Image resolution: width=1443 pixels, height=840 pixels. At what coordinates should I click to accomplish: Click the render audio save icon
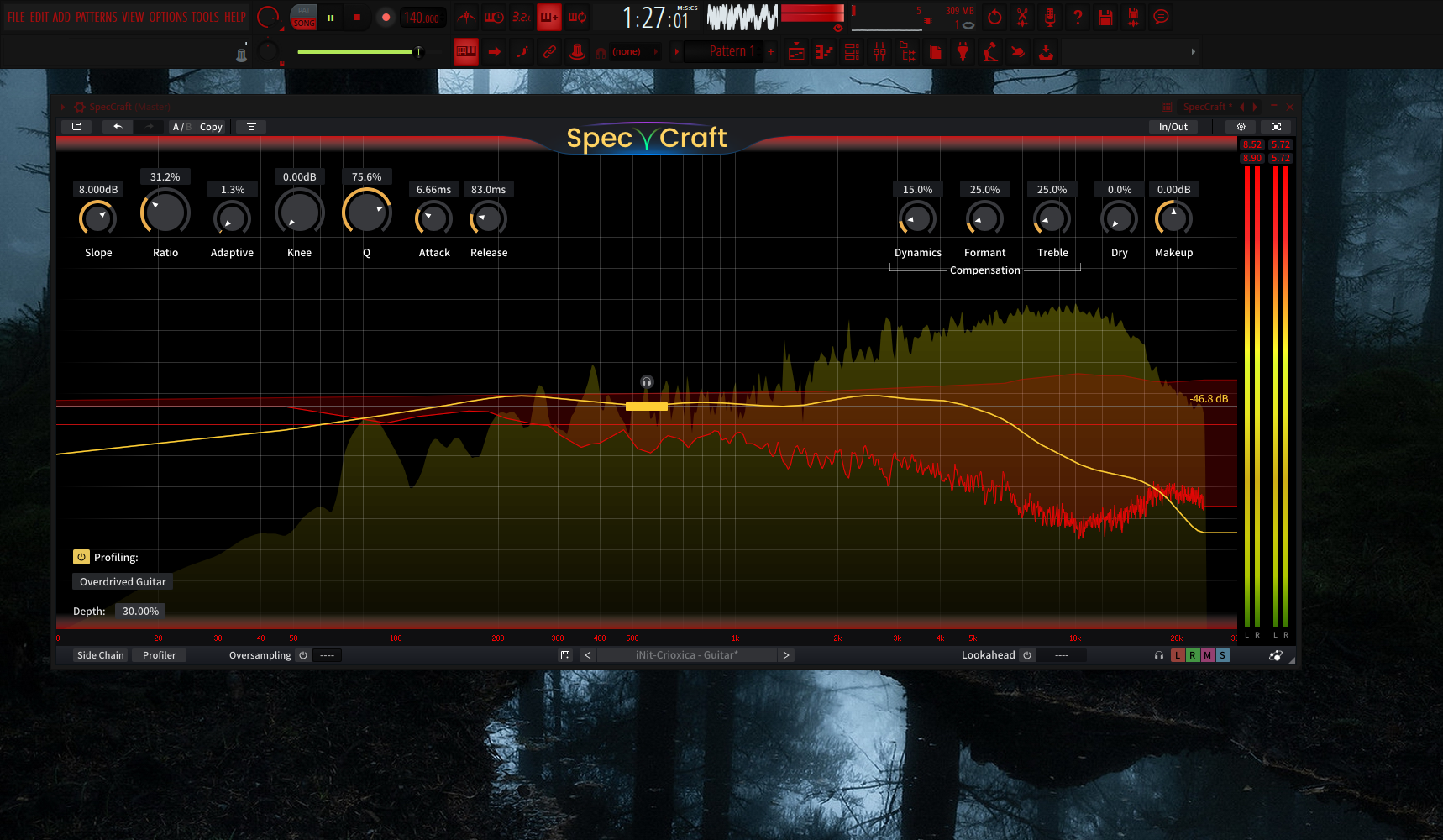coord(1133,17)
